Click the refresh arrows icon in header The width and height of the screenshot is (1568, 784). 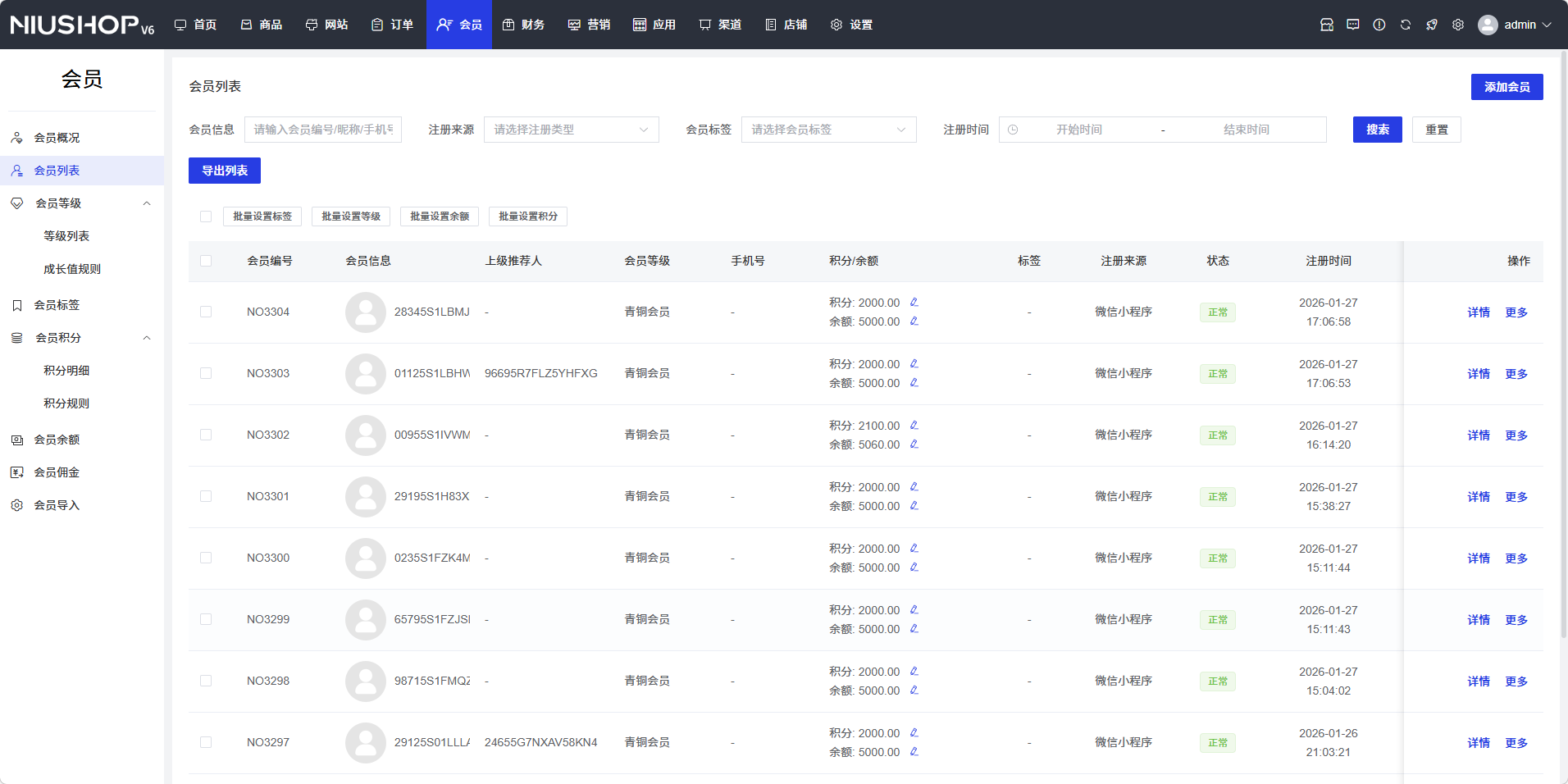[x=1406, y=25]
